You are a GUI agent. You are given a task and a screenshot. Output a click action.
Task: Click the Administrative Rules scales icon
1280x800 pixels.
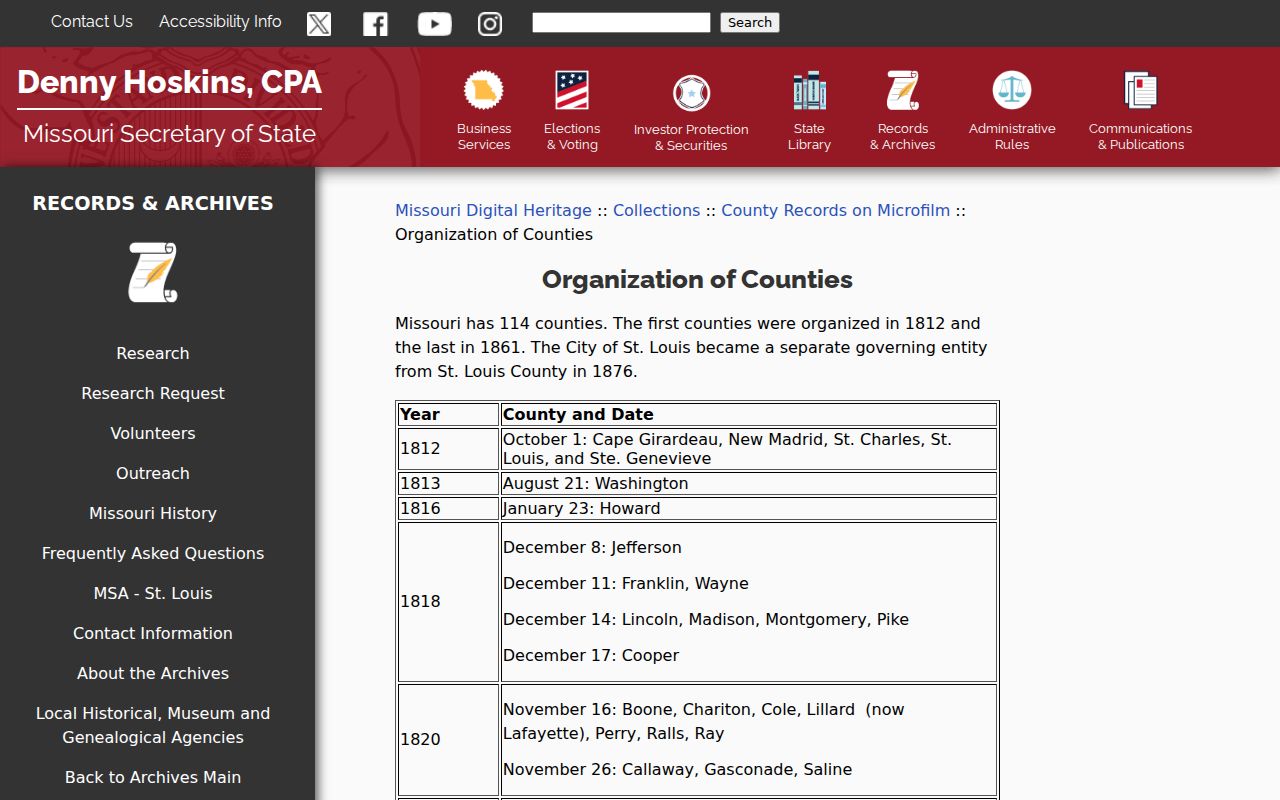1012,91
